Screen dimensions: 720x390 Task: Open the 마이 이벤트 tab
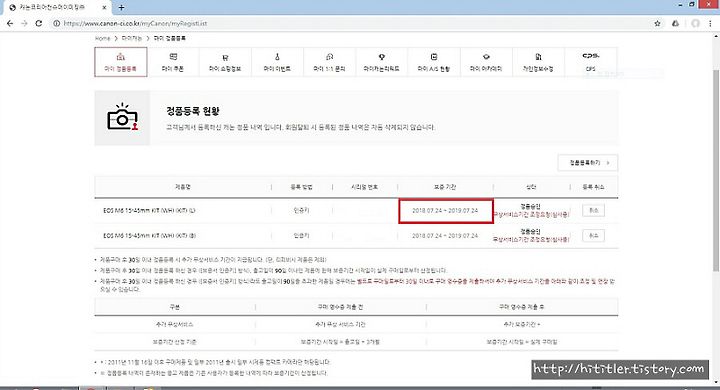click(277, 62)
